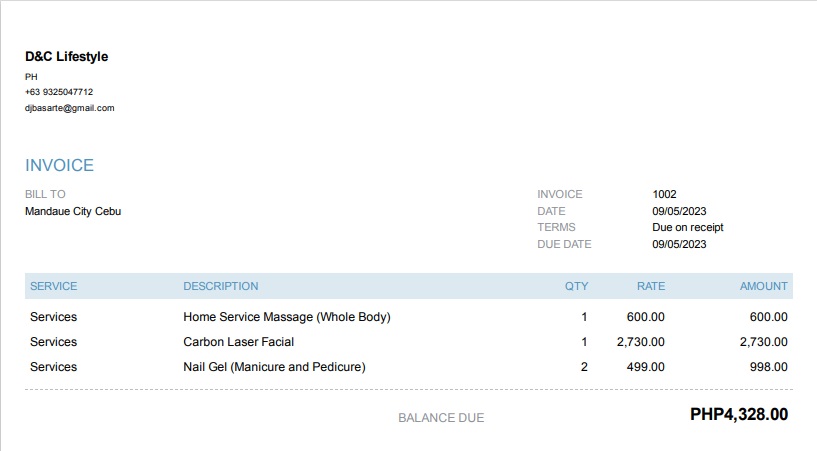The image size is (817, 451).
Task: Select the Nail Gel (Manicure and Pedicure) item
Action: [x=274, y=367]
